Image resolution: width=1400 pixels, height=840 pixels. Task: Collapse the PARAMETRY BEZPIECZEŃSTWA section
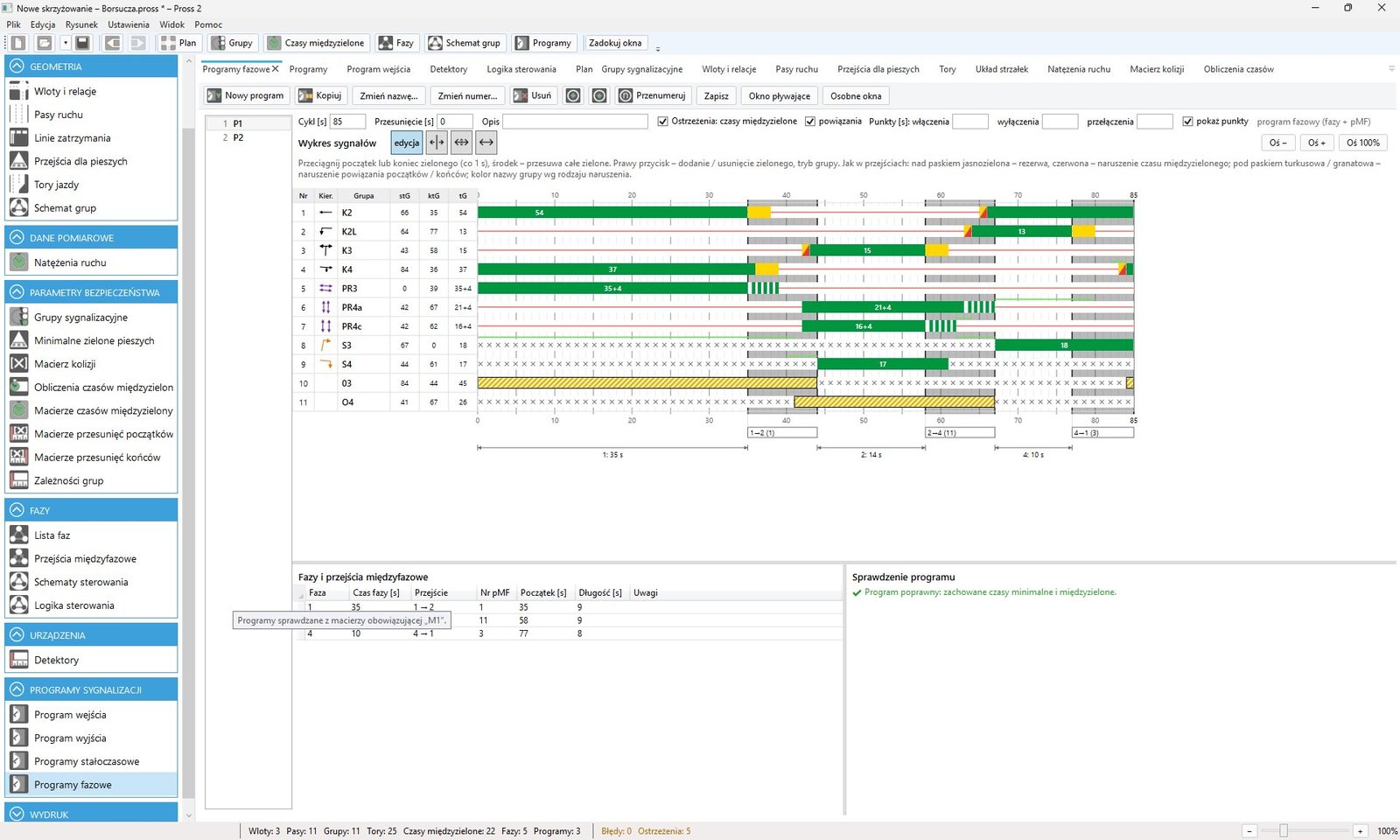click(x=17, y=292)
